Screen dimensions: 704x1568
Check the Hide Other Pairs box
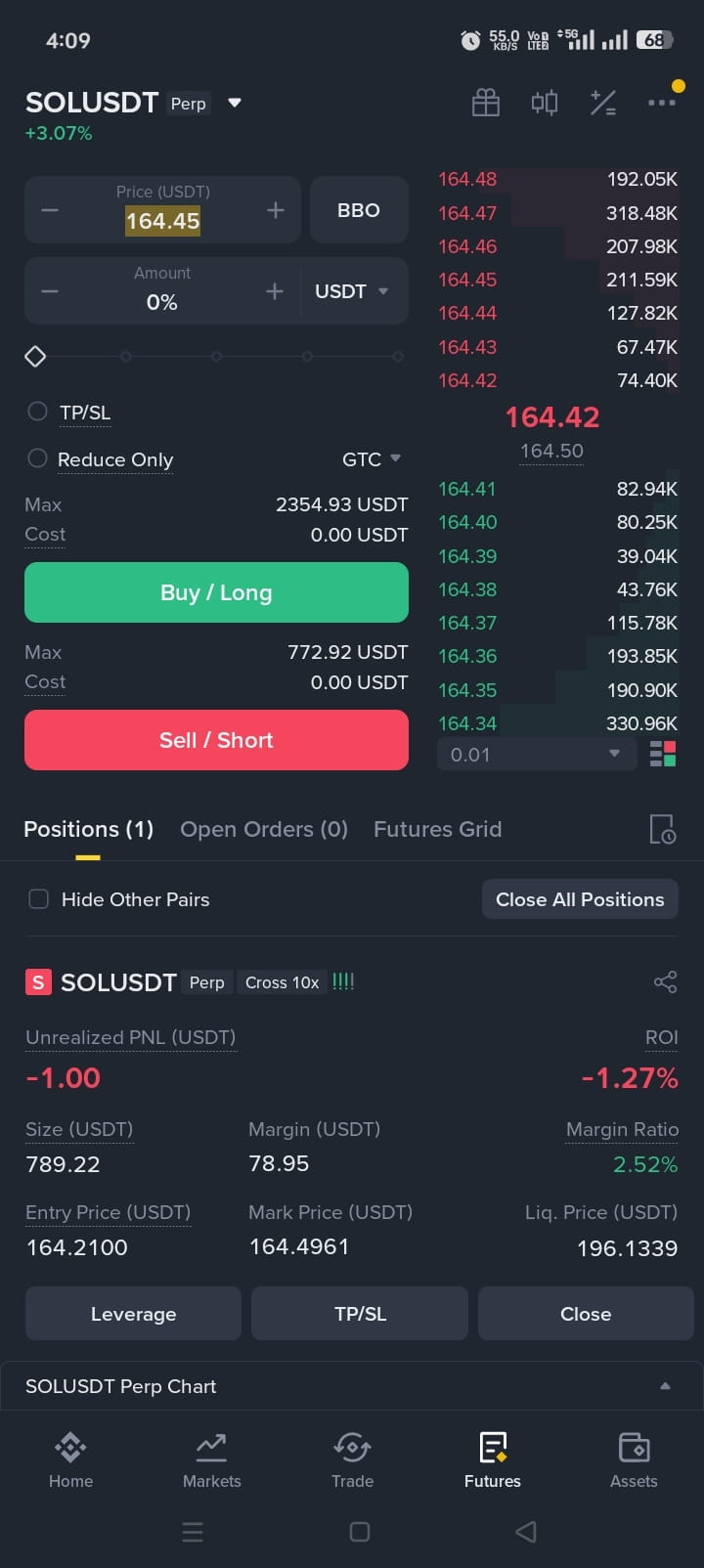point(39,899)
